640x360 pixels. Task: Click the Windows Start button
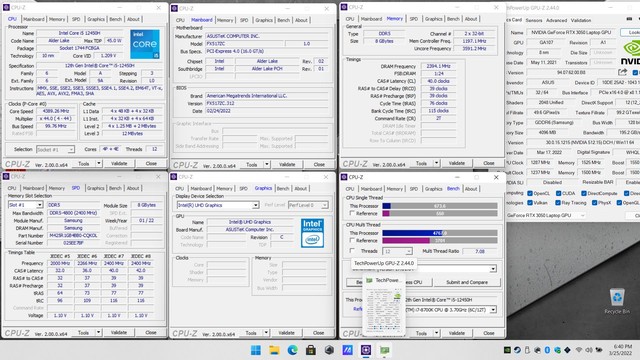[256, 350]
